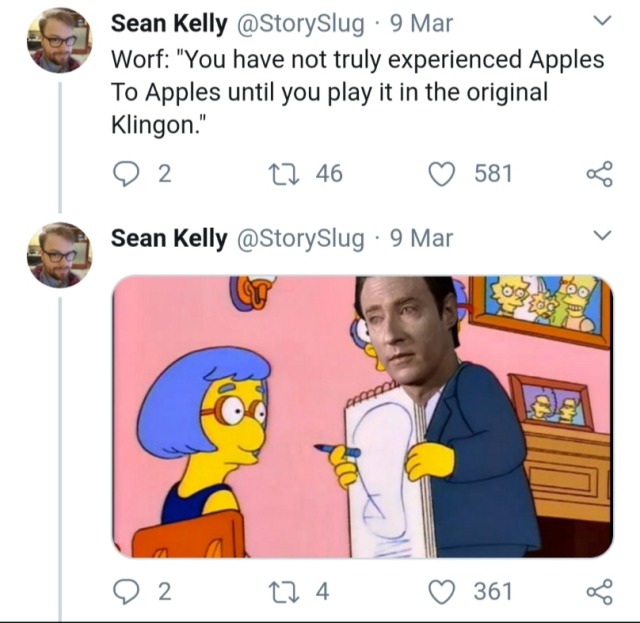Open the Worf tweet's chevron options menu
Image resolution: width=640 pixels, height=623 pixels.
601,21
